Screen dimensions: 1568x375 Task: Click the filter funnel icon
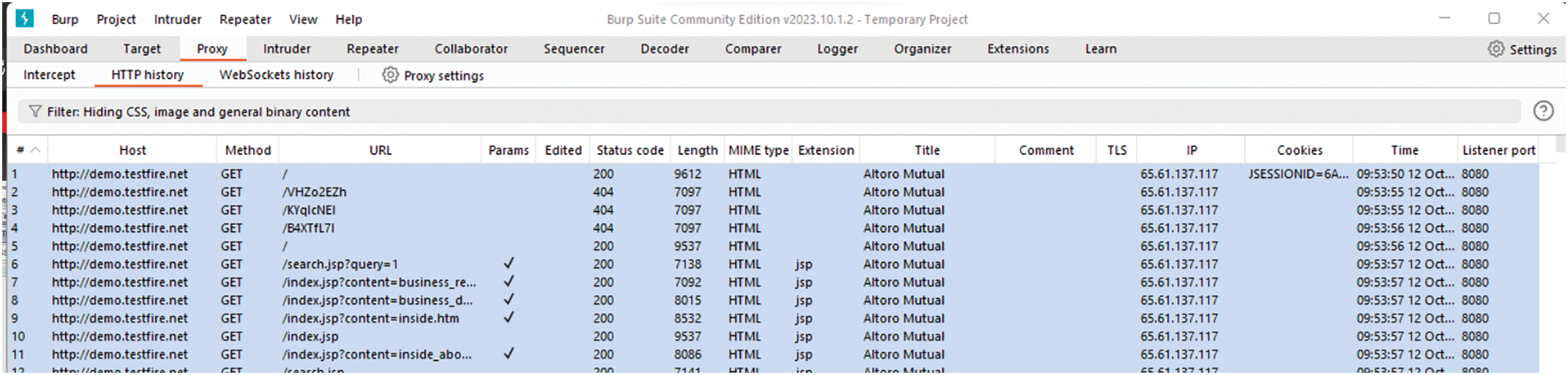35,111
